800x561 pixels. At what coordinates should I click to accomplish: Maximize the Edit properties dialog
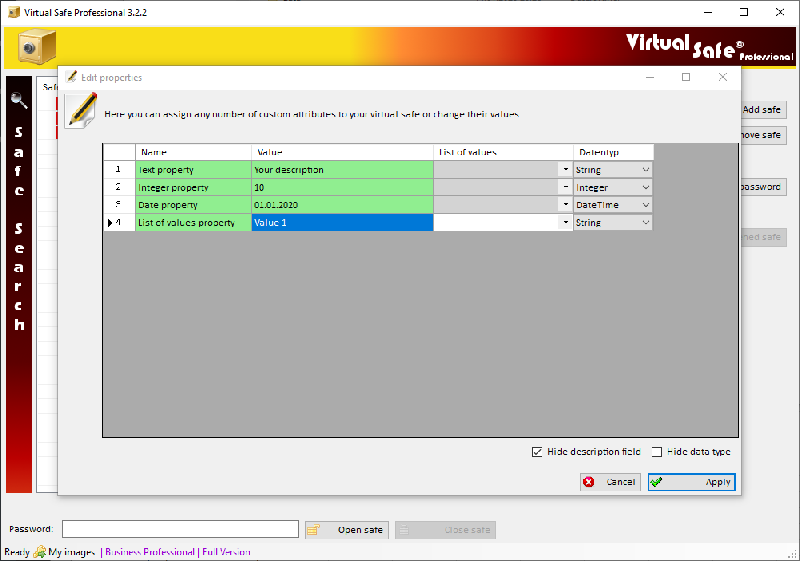tap(686, 77)
